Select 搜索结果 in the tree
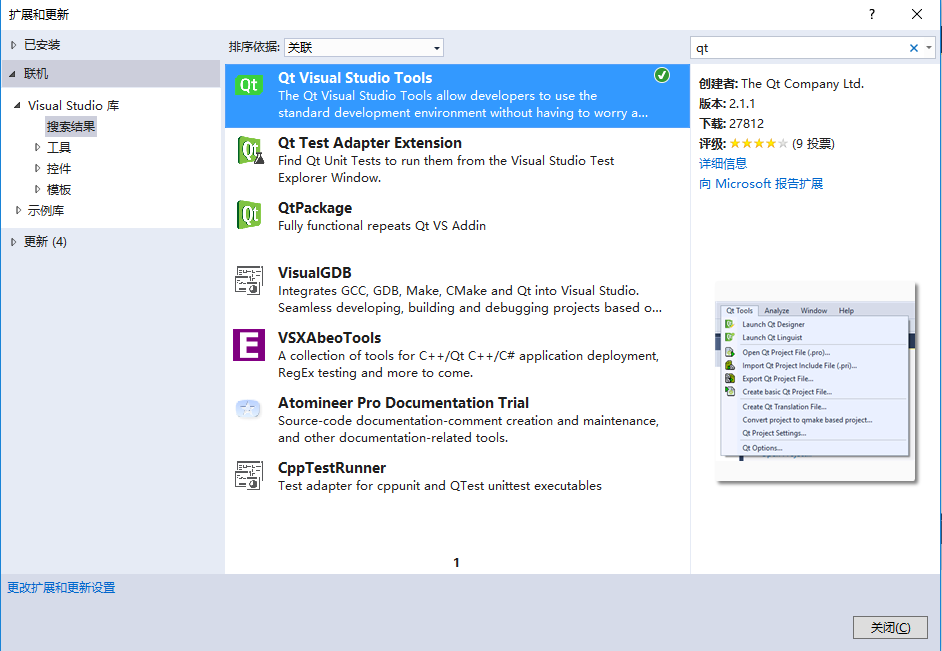The image size is (942, 651). click(71, 127)
